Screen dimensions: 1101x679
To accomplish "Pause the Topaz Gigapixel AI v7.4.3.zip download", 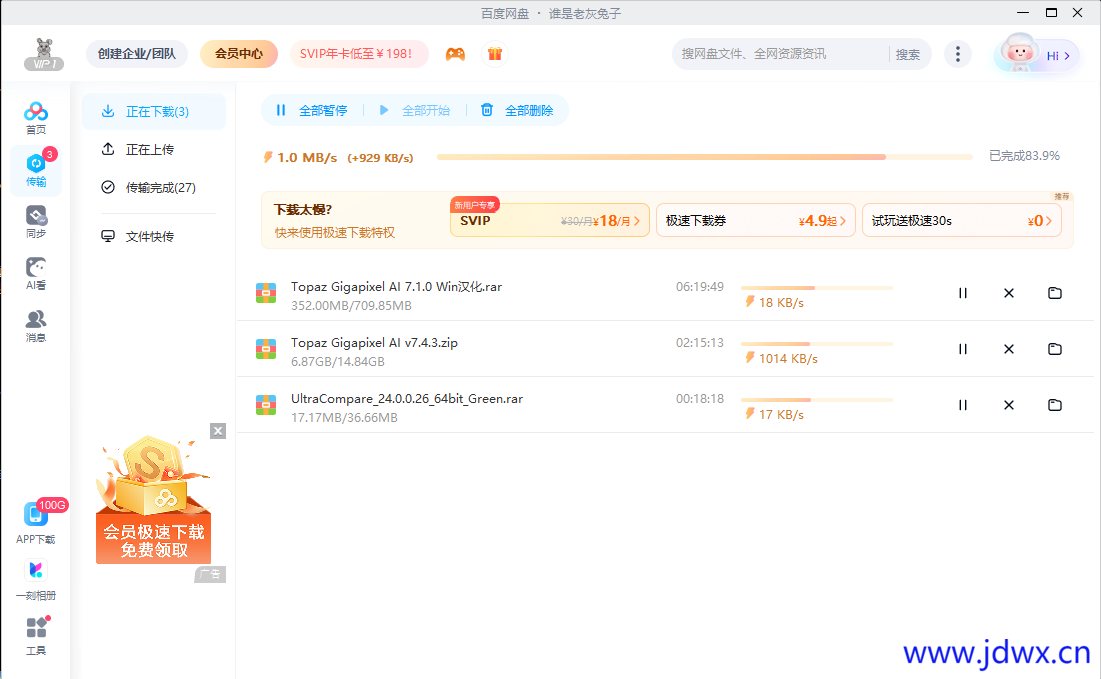I will pos(963,349).
